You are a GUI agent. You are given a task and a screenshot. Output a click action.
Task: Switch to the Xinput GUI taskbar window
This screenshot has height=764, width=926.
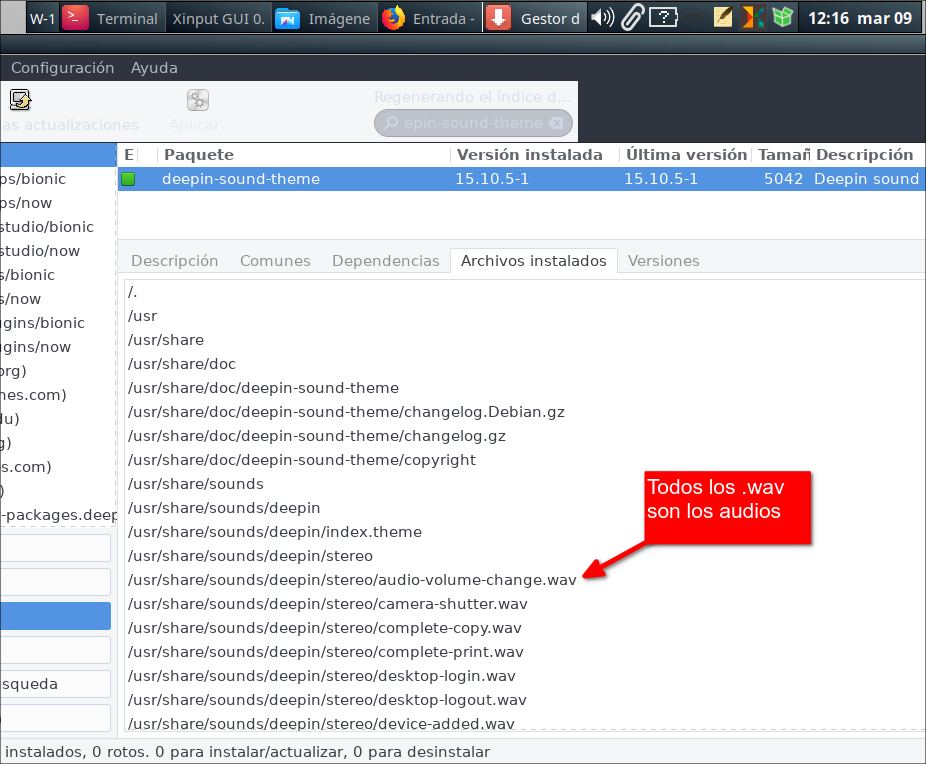(218, 18)
